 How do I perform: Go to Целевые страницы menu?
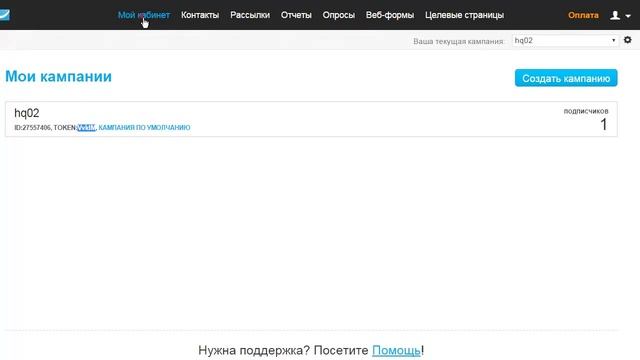(x=464, y=15)
